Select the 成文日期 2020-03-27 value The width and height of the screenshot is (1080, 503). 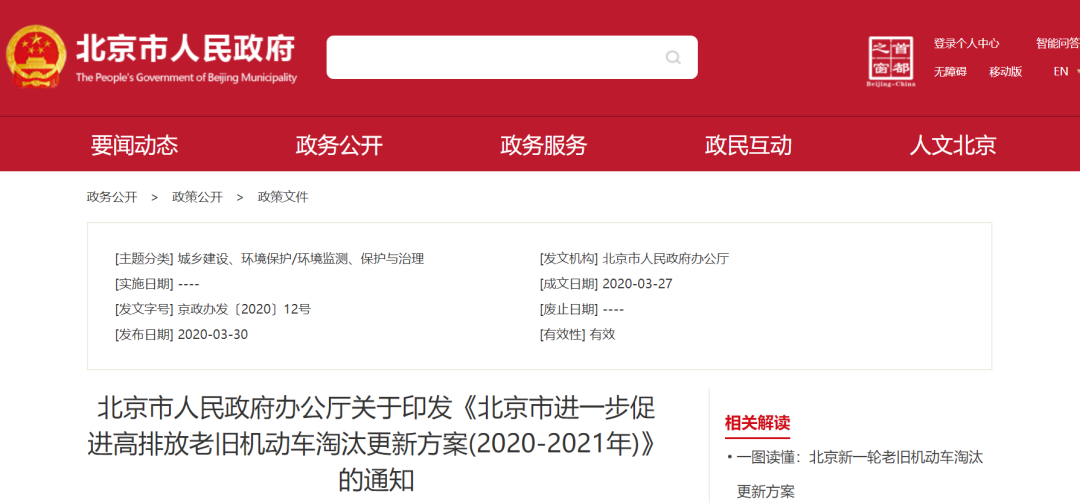click(x=637, y=284)
